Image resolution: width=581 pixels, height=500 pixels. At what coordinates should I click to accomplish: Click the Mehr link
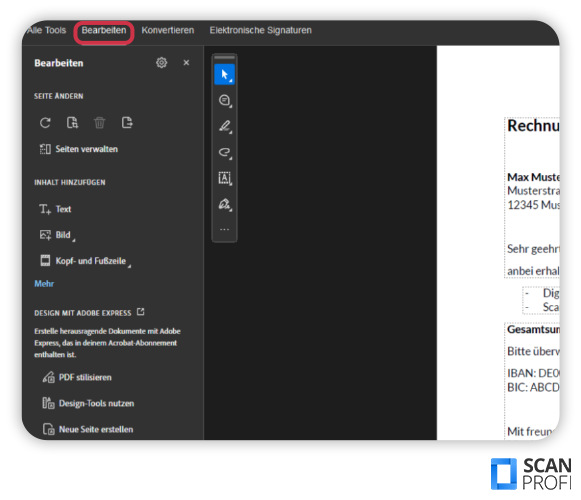pyautogui.click(x=44, y=284)
